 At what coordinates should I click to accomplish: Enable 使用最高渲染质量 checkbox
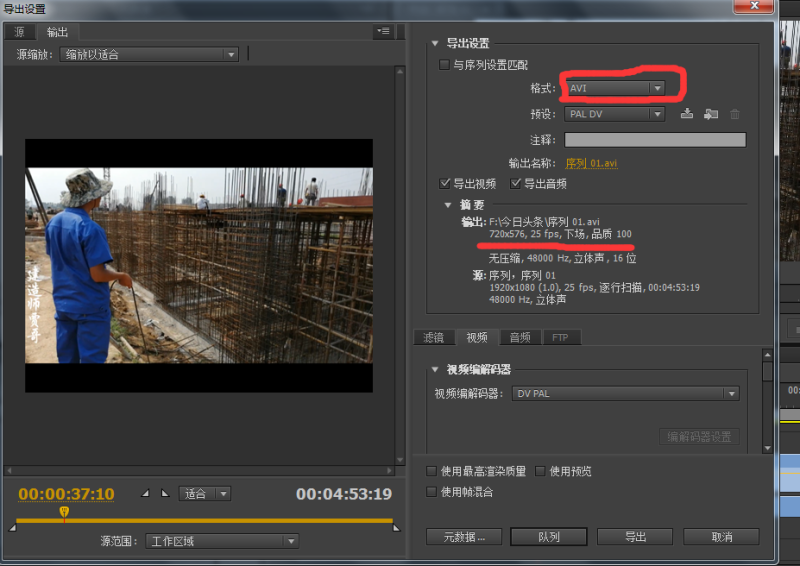tap(432, 471)
